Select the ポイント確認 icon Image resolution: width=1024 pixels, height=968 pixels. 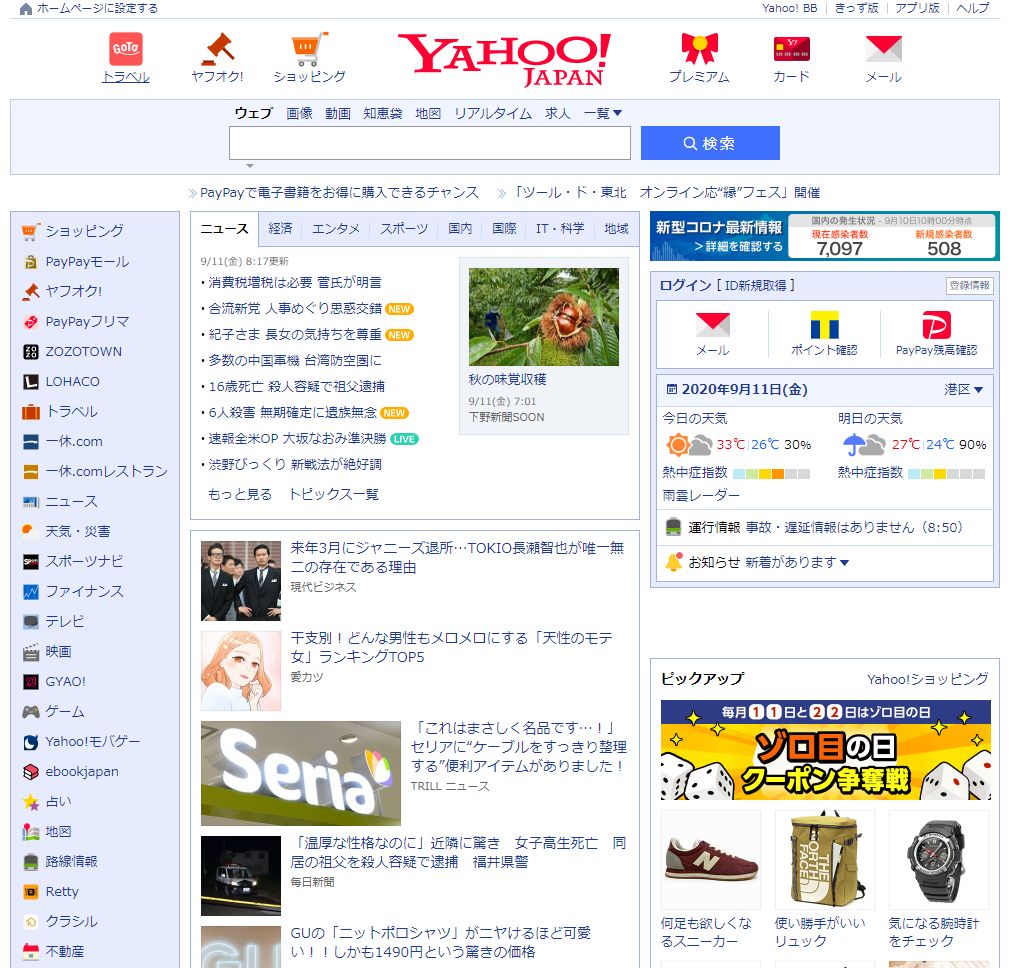coord(823,323)
